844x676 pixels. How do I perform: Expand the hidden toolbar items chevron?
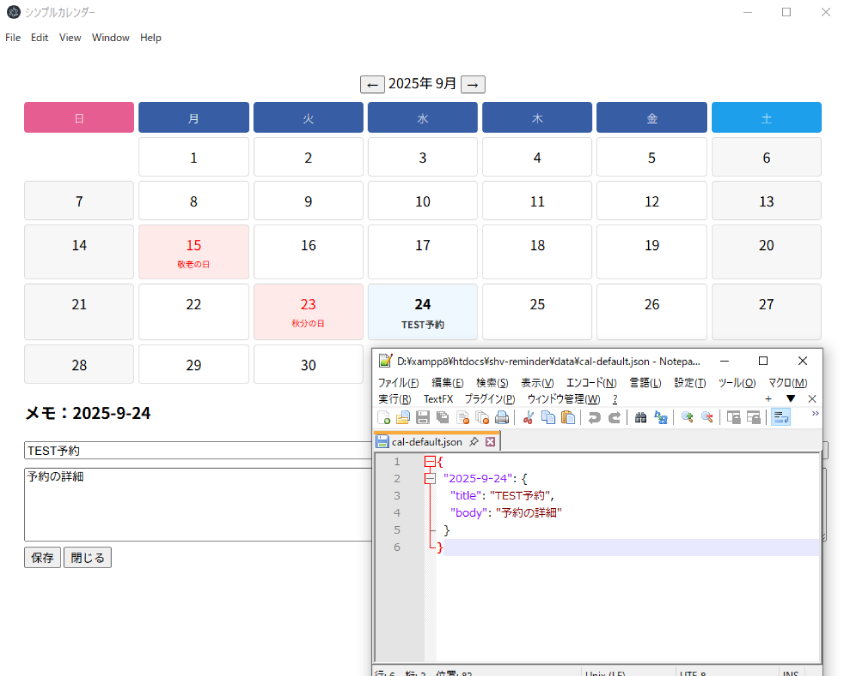[814, 413]
